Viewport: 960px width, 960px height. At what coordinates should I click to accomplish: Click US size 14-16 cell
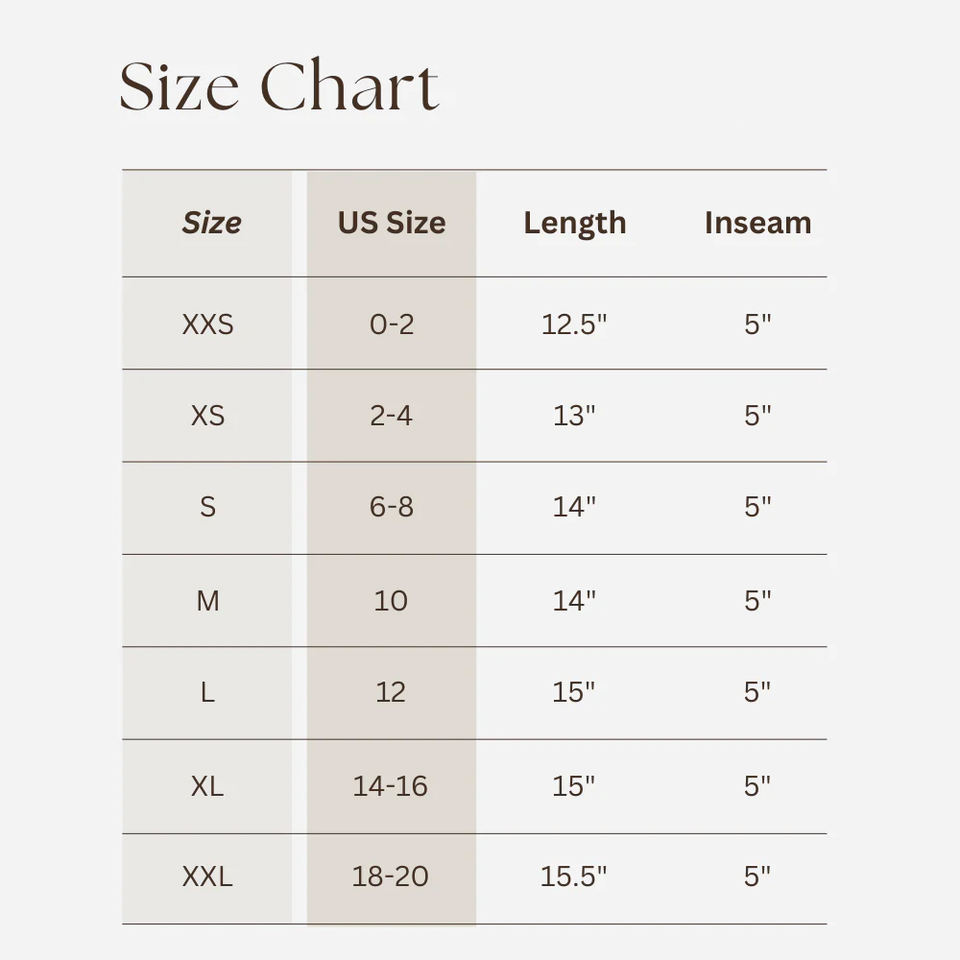tap(390, 786)
